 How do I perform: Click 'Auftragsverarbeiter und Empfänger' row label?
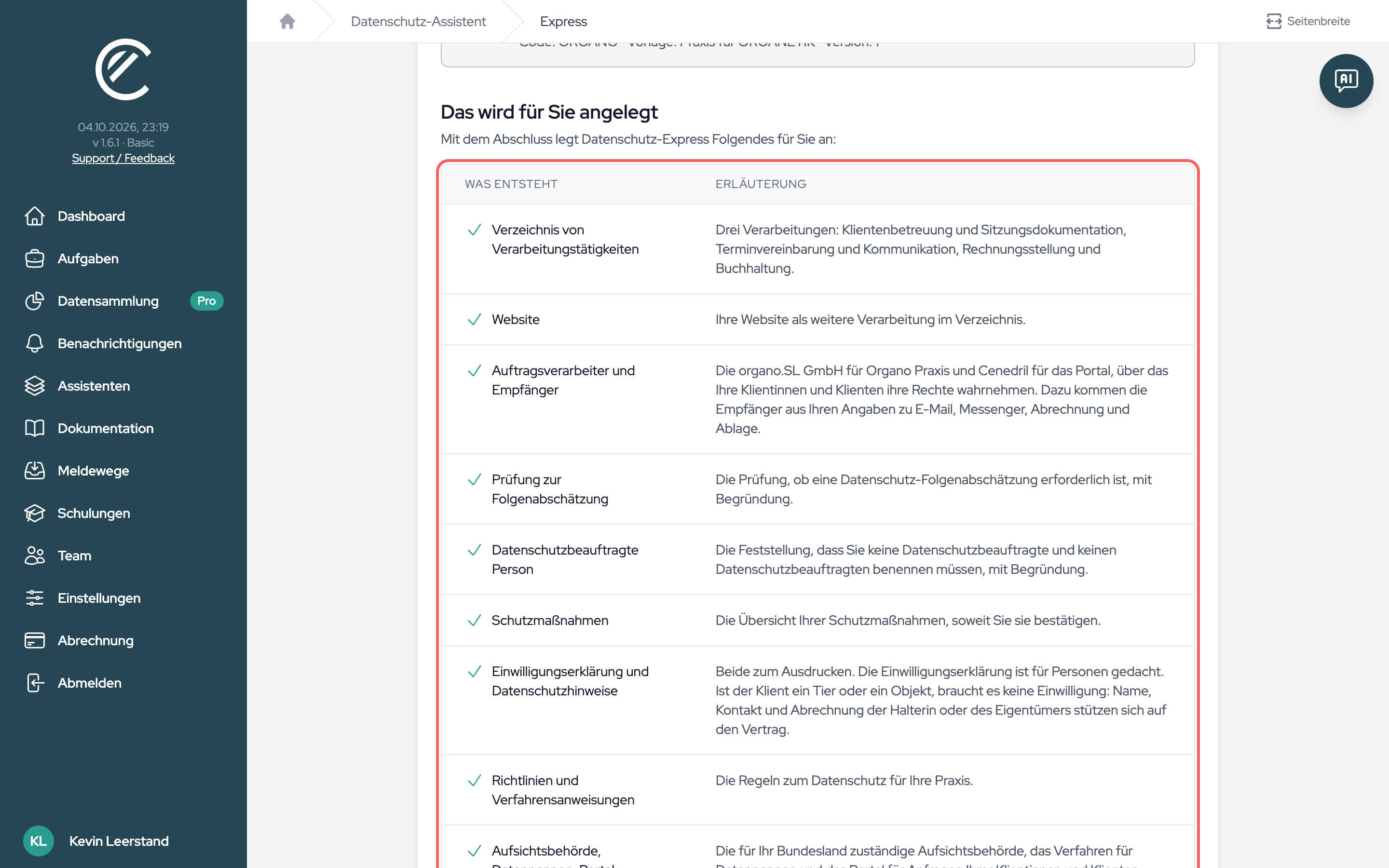pyautogui.click(x=562, y=380)
